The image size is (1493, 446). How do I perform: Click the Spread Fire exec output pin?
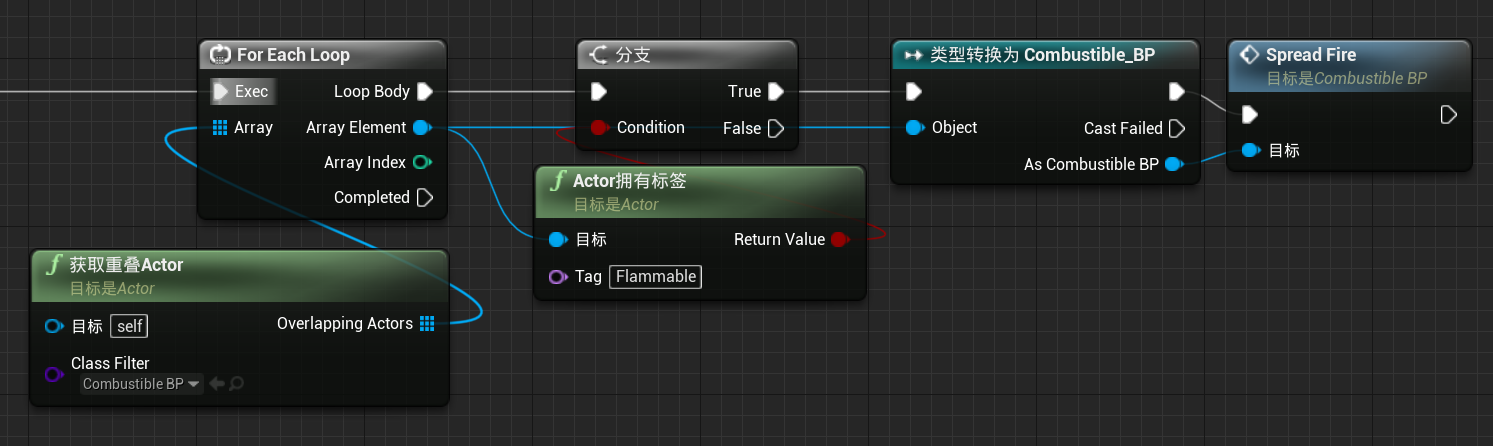coord(1448,115)
